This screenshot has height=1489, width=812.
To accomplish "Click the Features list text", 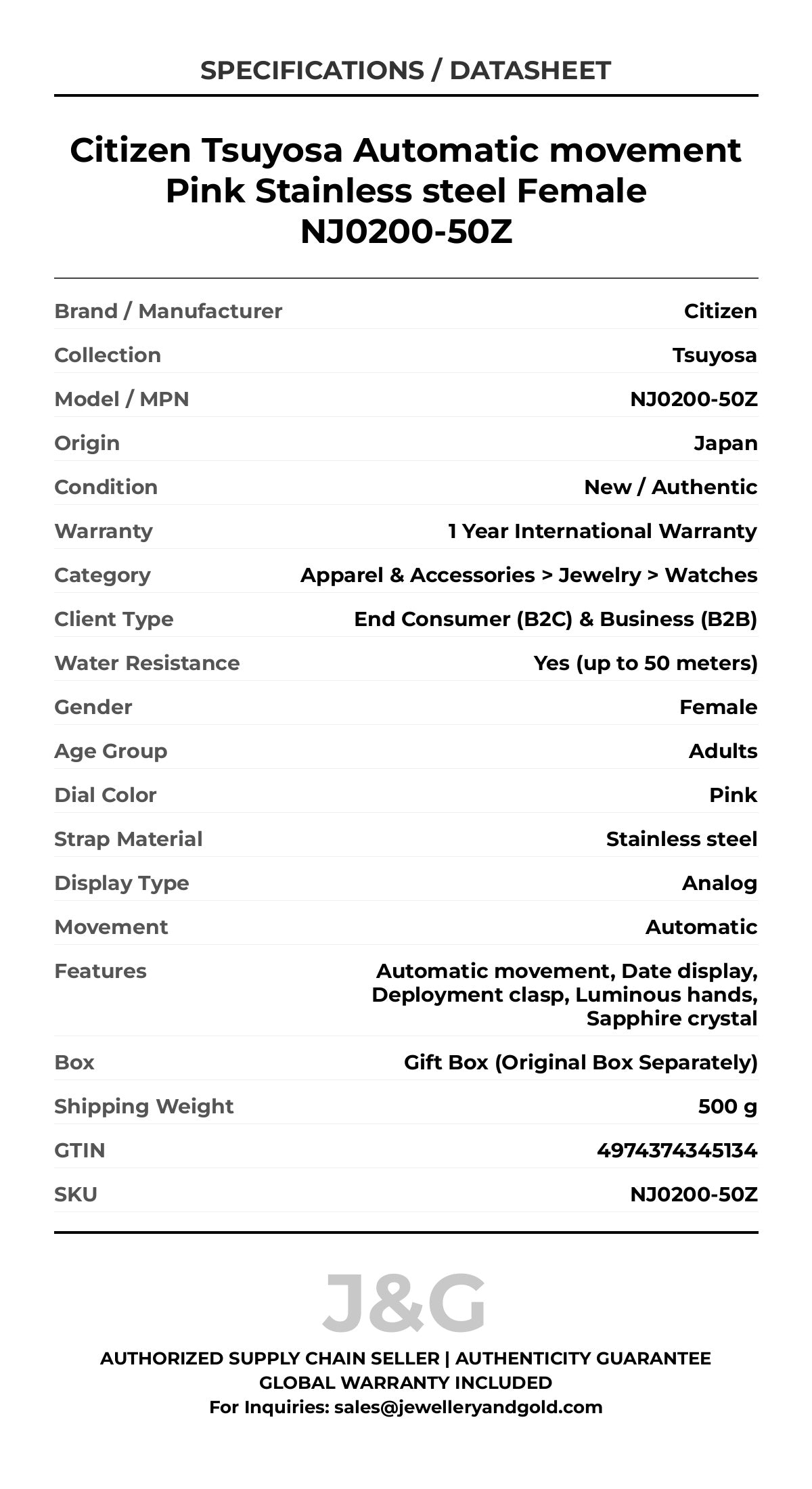I will [566, 994].
